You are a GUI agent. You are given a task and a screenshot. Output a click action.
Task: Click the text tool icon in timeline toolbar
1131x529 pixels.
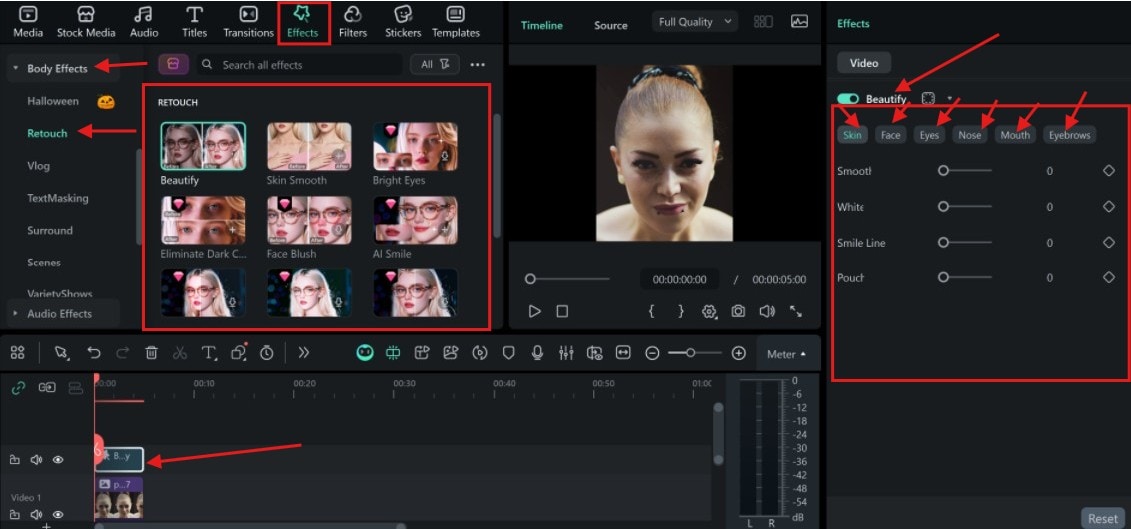pyautogui.click(x=209, y=353)
